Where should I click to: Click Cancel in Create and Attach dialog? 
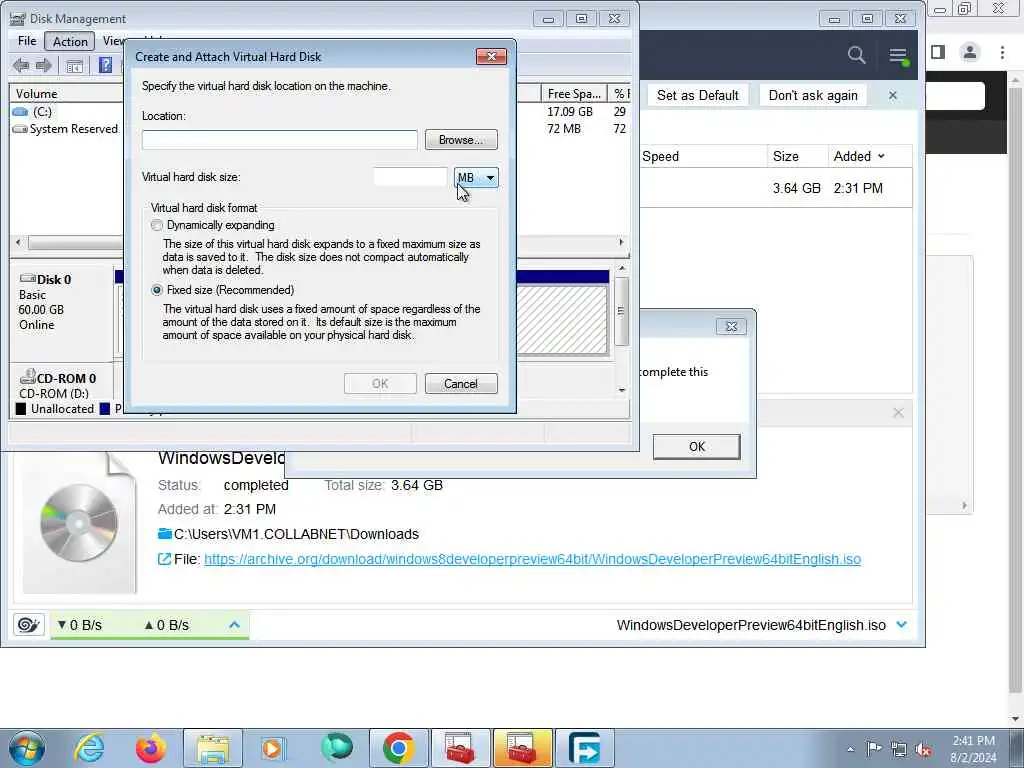point(461,384)
